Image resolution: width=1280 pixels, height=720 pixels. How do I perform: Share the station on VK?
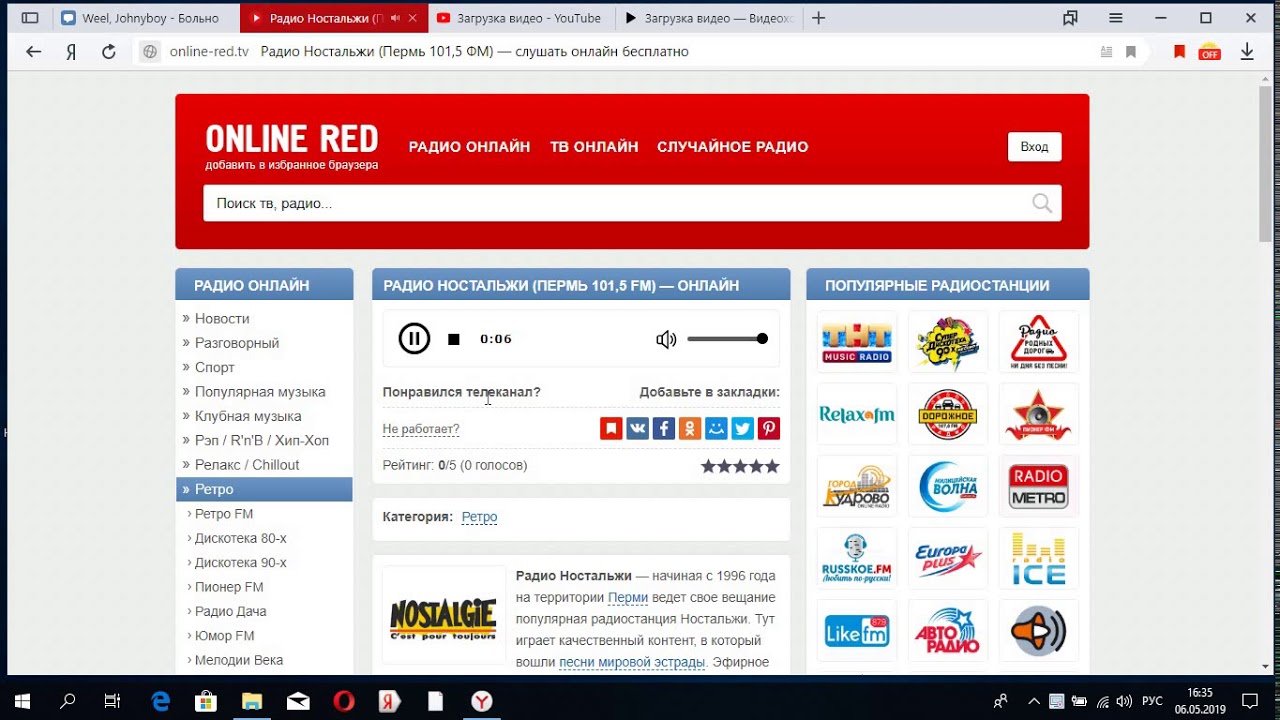[x=637, y=429]
